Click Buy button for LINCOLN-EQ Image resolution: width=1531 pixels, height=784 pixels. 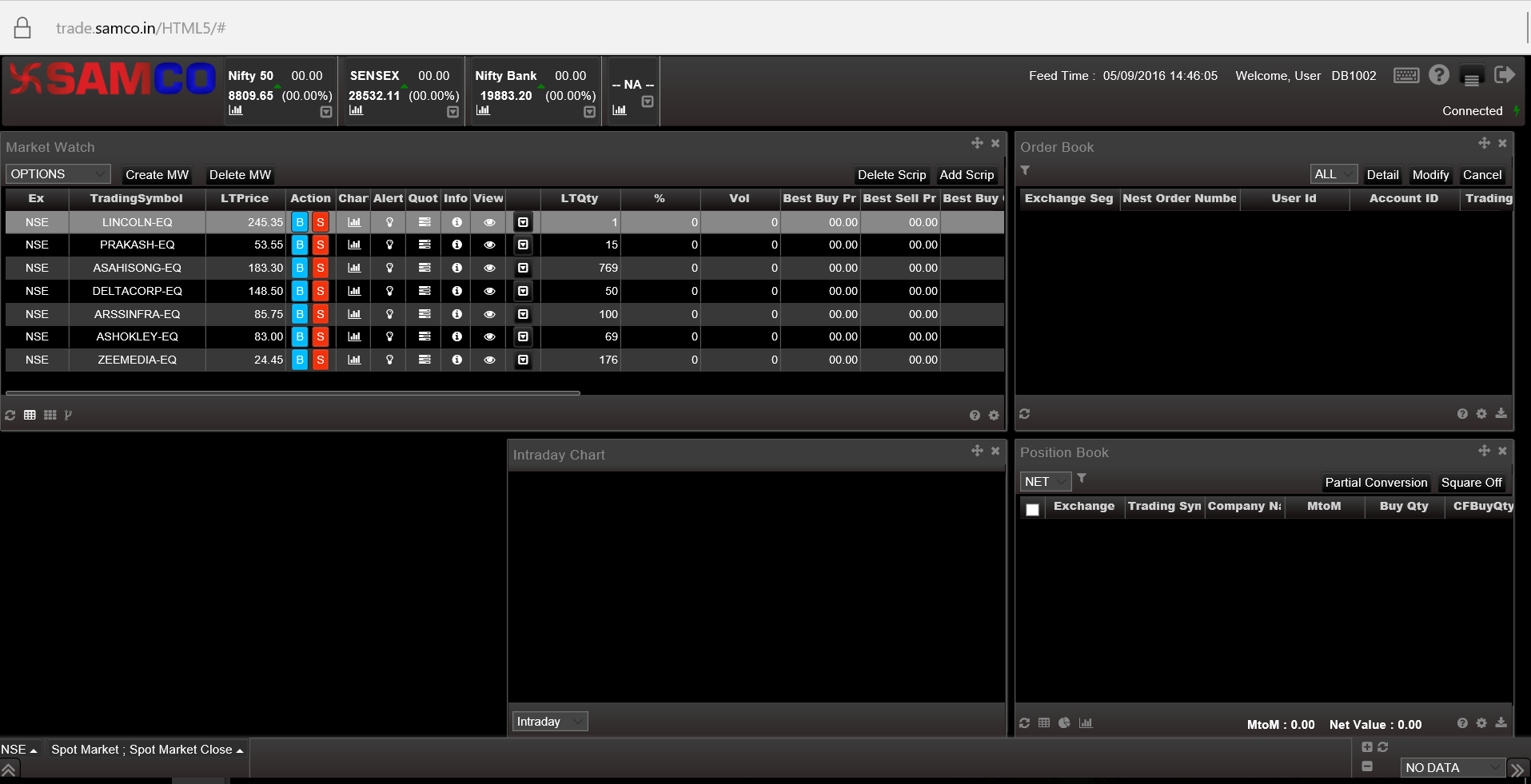[300, 222]
